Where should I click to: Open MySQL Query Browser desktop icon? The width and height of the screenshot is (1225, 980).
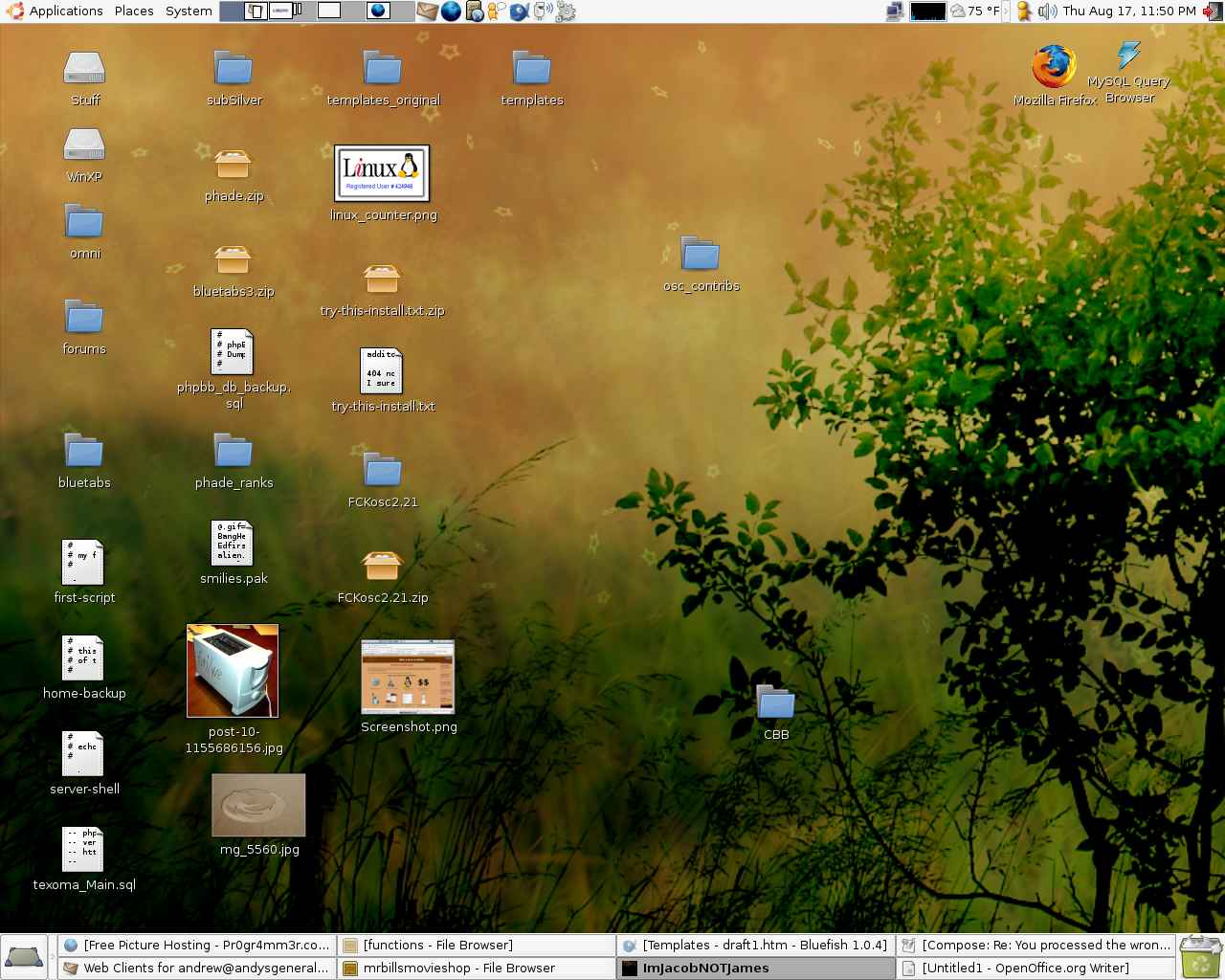pyautogui.click(x=1128, y=57)
